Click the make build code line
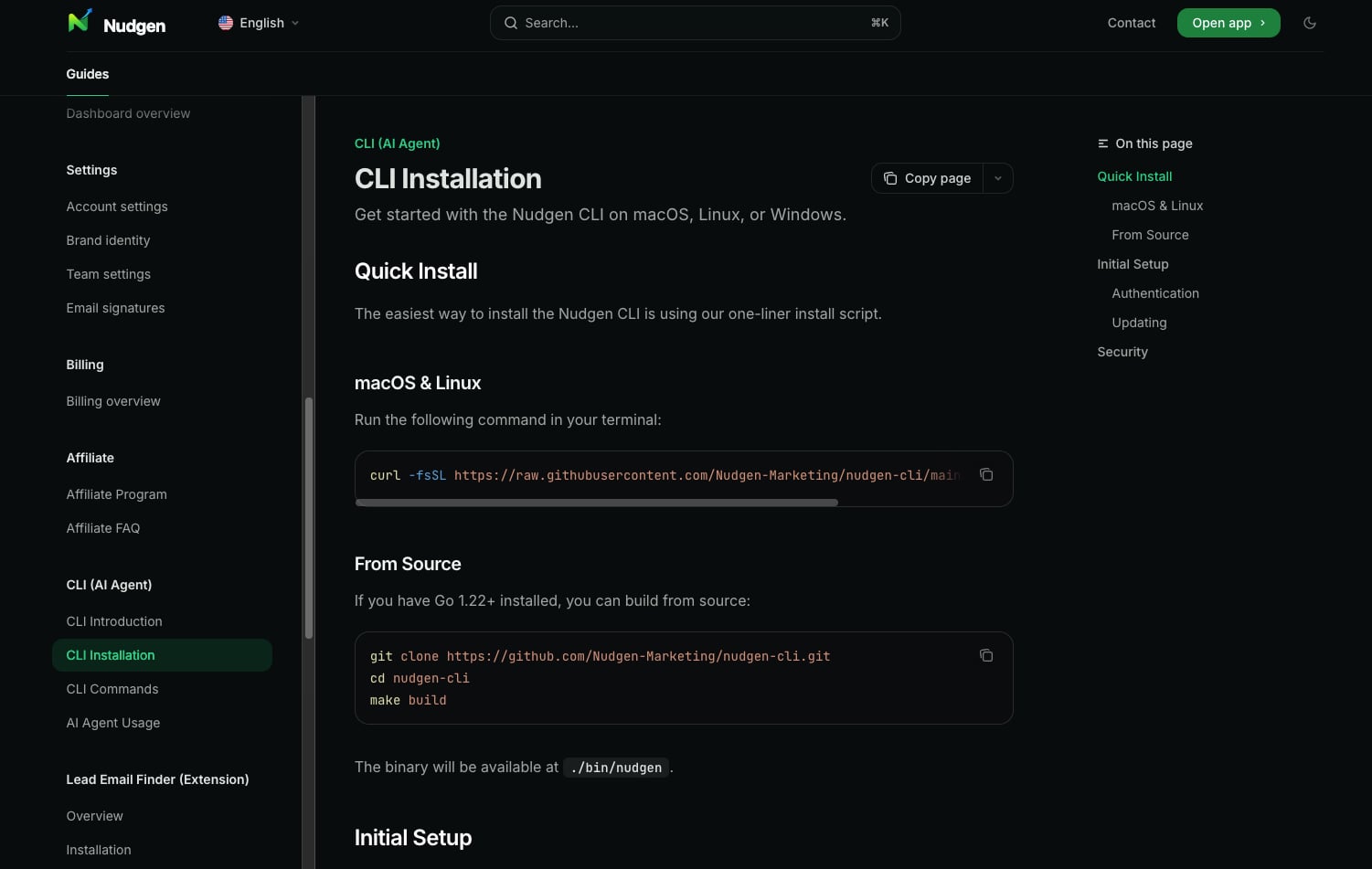Viewport: 1372px width, 869px height. coord(409,700)
